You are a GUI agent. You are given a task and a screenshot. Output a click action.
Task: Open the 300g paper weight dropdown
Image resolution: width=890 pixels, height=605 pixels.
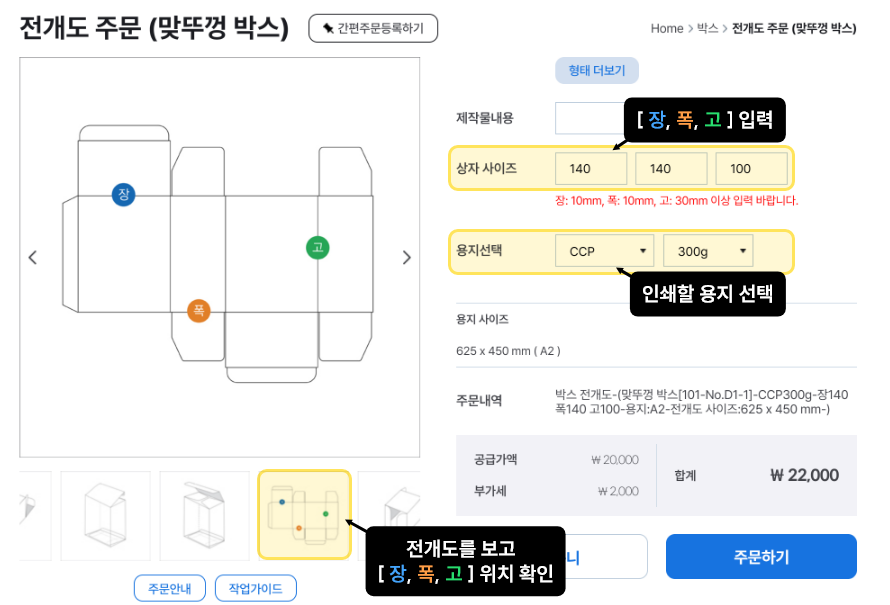708,251
